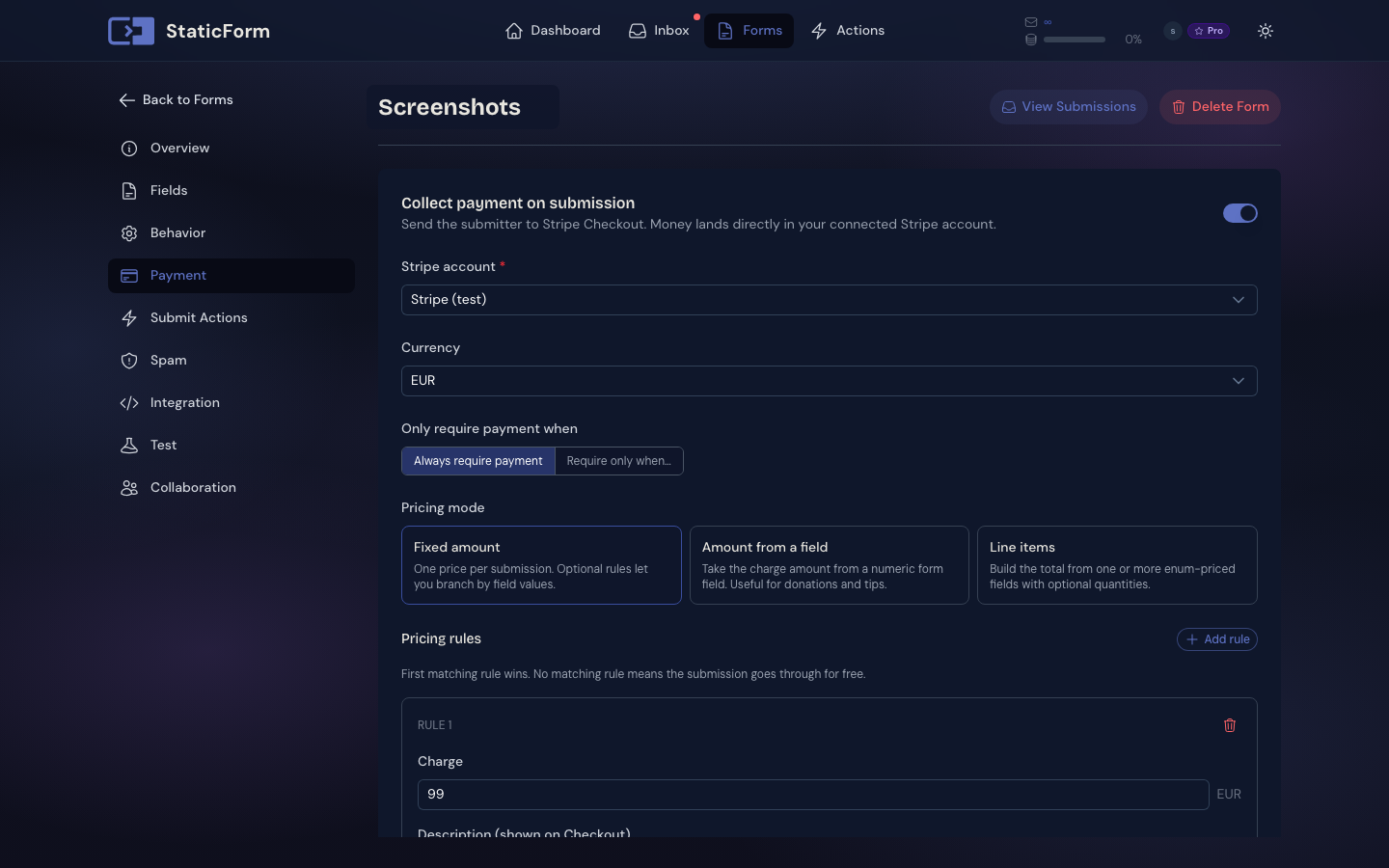1389x868 pixels.
Task: Click the Behavior gear icon
Action: [x=129, y=233]
